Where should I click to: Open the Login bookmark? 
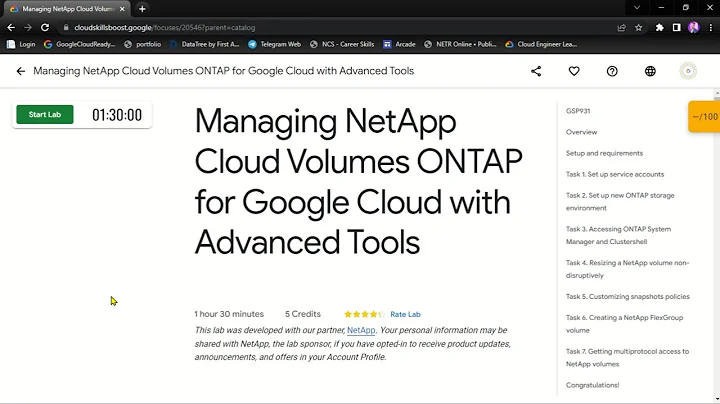pos(21,45)
